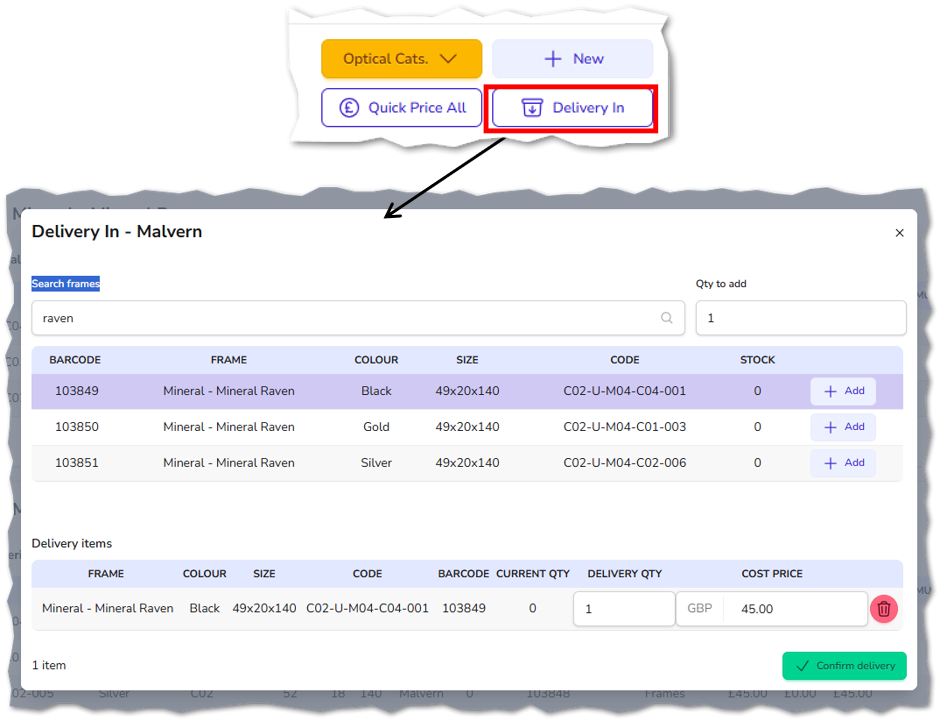Click the STOCK column header
Screen dimensions: 940x721
(x=757, y=360)
